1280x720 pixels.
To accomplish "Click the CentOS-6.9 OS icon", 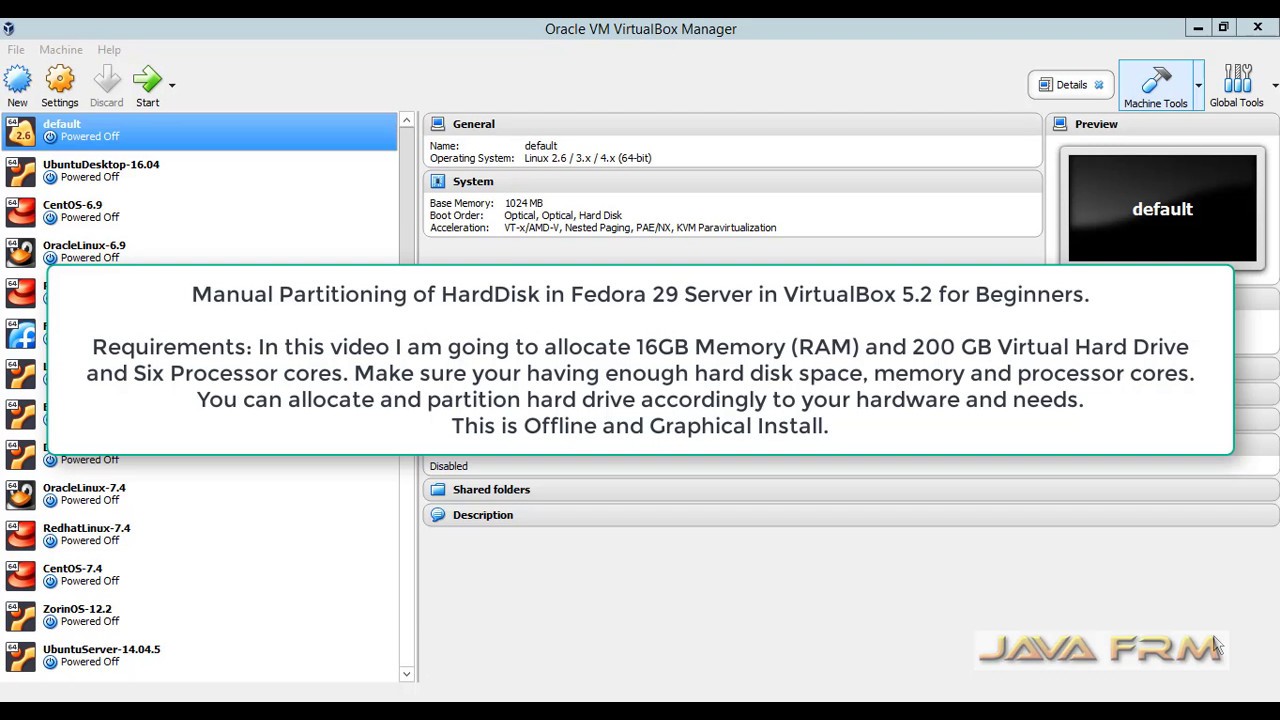I will 20,211.
